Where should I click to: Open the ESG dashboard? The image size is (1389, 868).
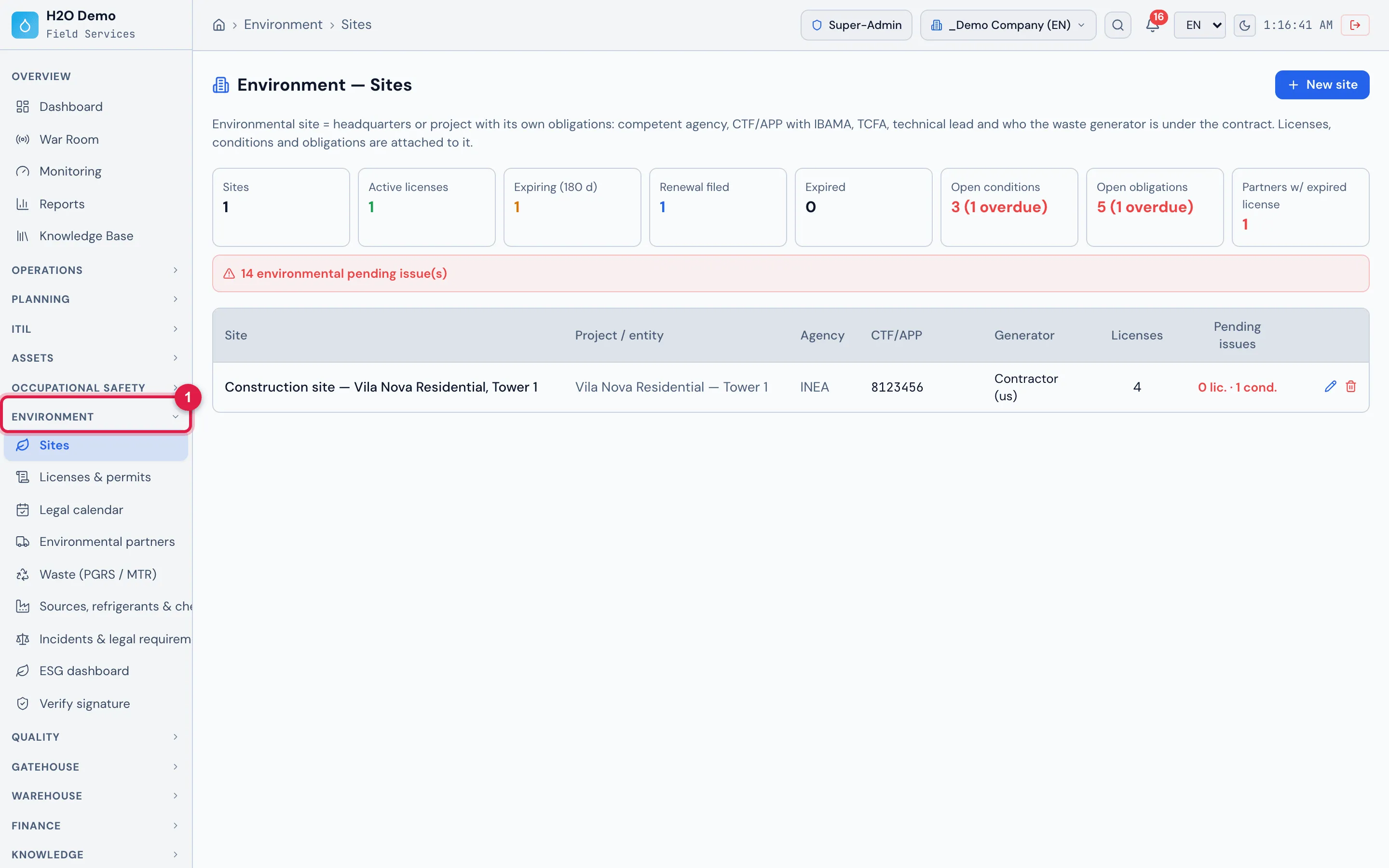(96, 671)
